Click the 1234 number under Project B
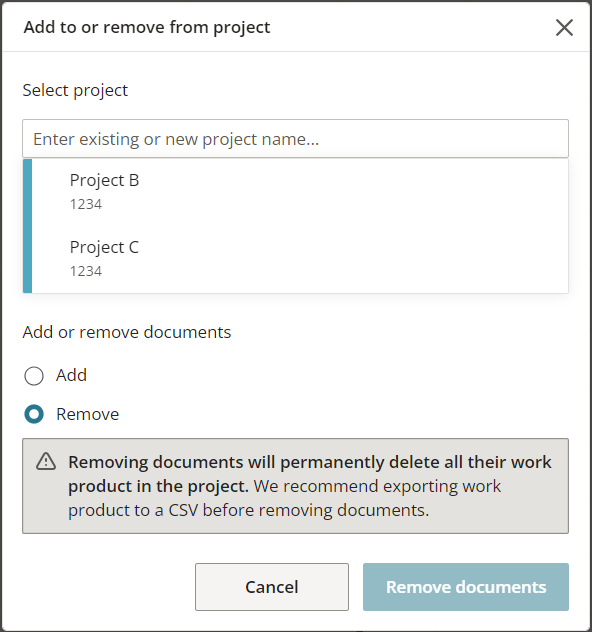The image size is (592, 632). coord(86,204)
